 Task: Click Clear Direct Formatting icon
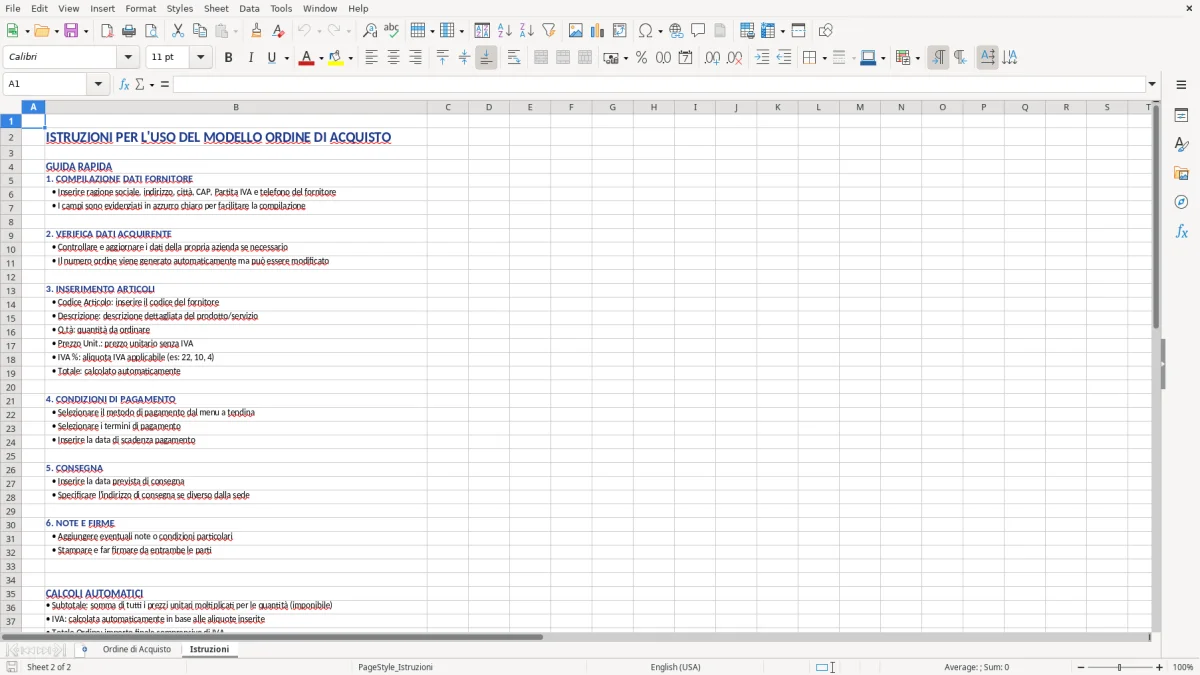[278, 31]
